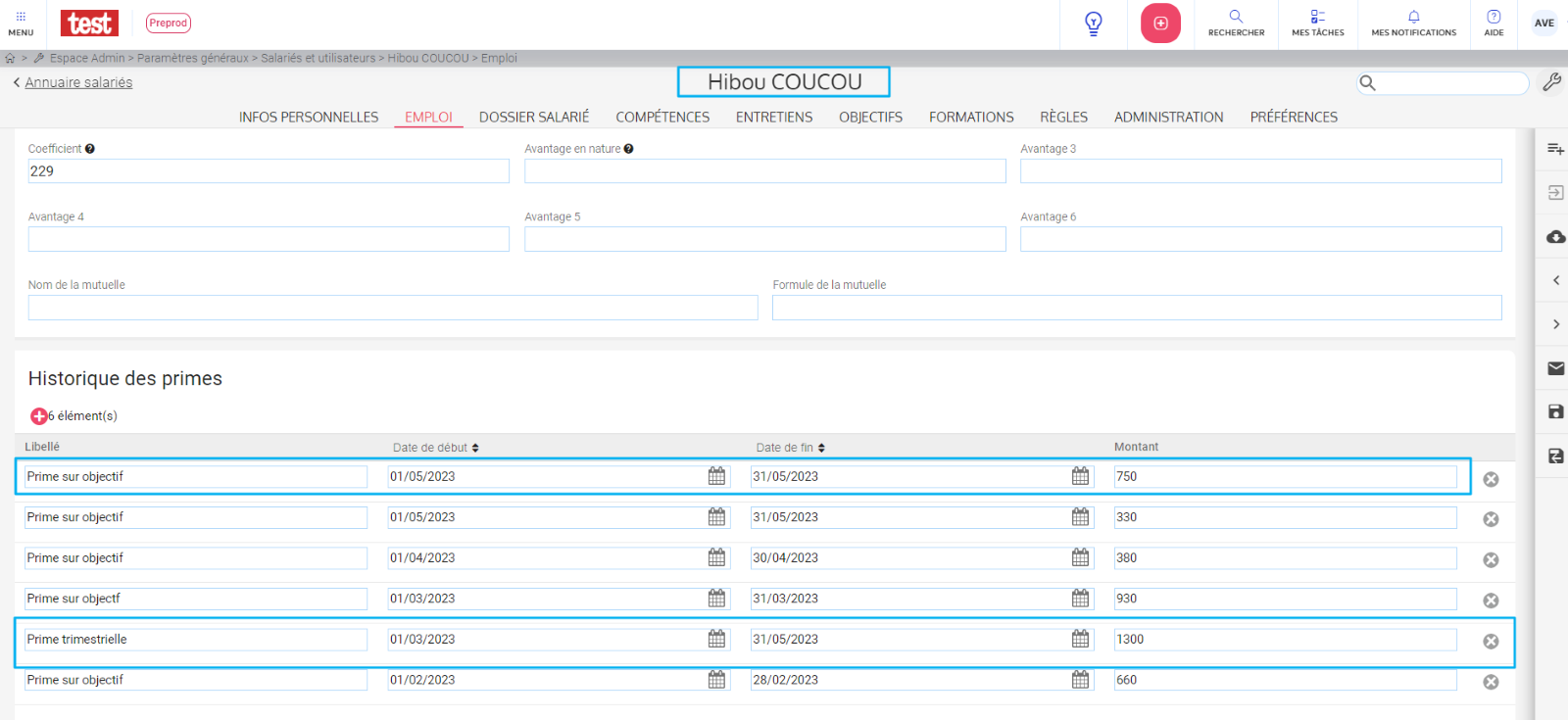Delete the prime row with 930
1568x720 pixels.
click(x=1491, y=600)
